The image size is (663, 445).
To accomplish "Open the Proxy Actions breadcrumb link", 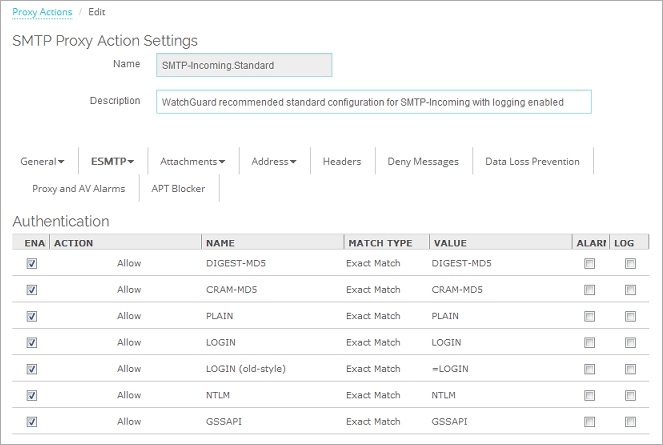I will click(41, 12).
